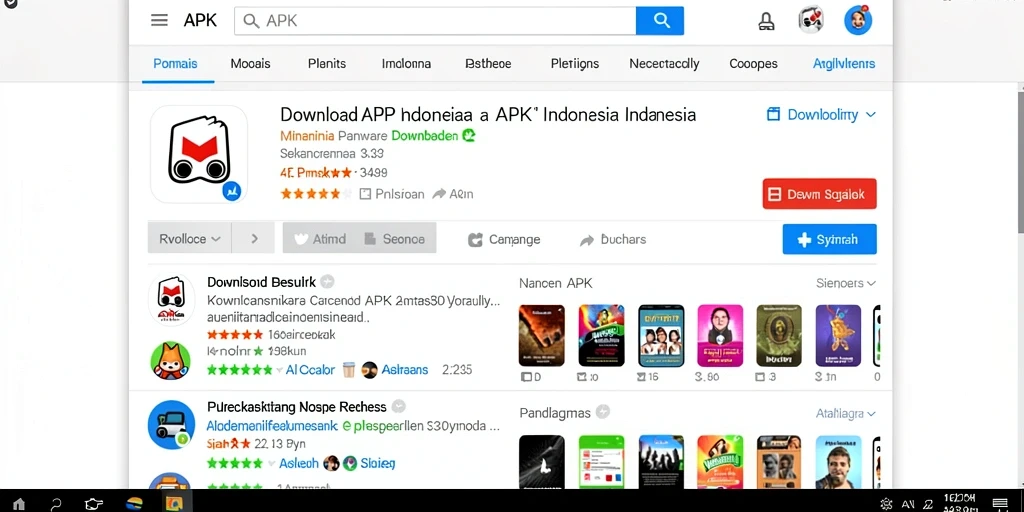Expand the Downloolimy dropdown
1024x512 pixels.
click(821, 115)
